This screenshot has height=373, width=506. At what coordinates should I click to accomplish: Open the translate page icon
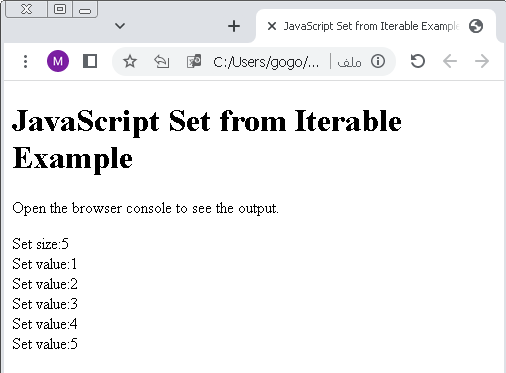[194, 61]
